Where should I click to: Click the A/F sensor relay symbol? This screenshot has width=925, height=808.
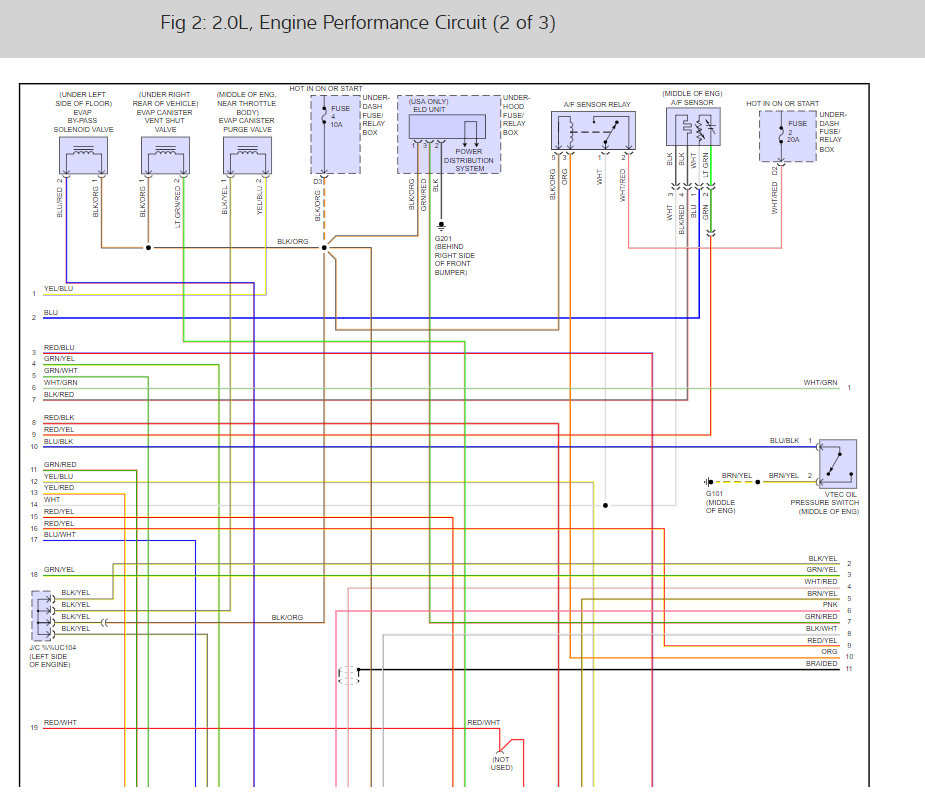pyautogui.click(x=593, y=130)
